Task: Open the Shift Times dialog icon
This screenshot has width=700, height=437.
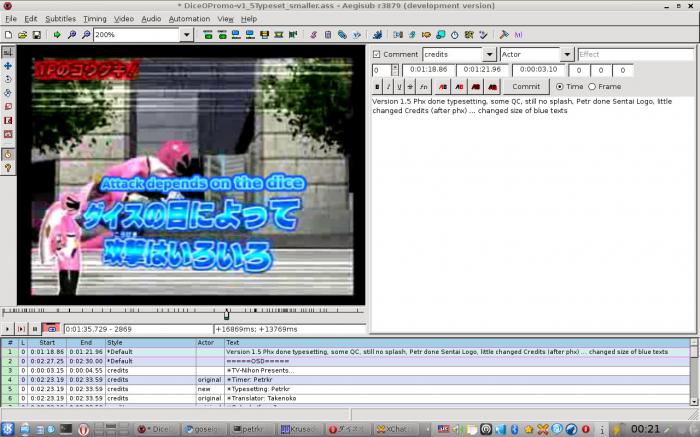Action: click(398, 34)
